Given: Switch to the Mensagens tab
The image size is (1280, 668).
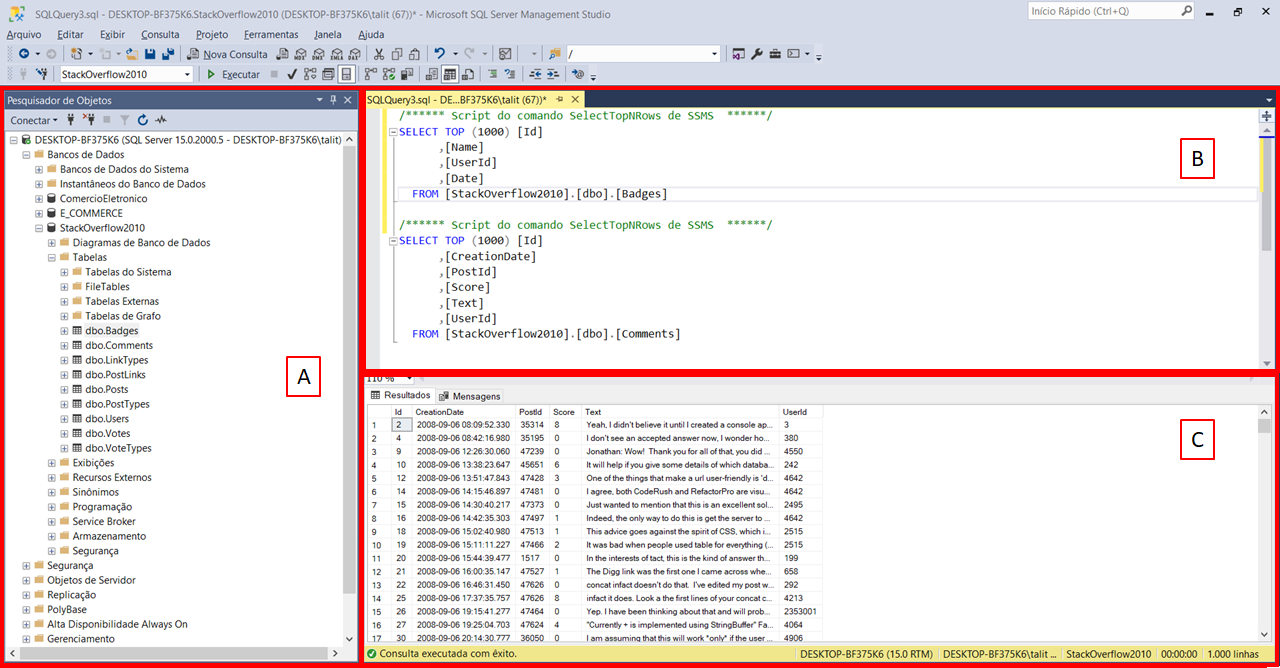Looking at the screenshot, I should pos(470,396).
